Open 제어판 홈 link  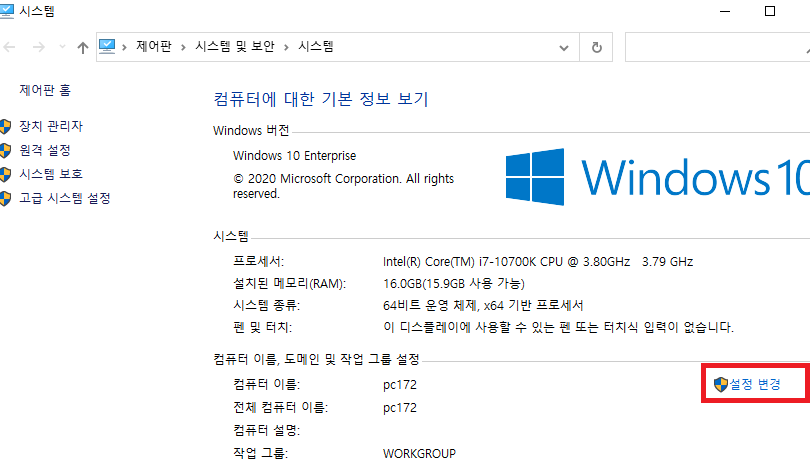(x=45, y=90)
